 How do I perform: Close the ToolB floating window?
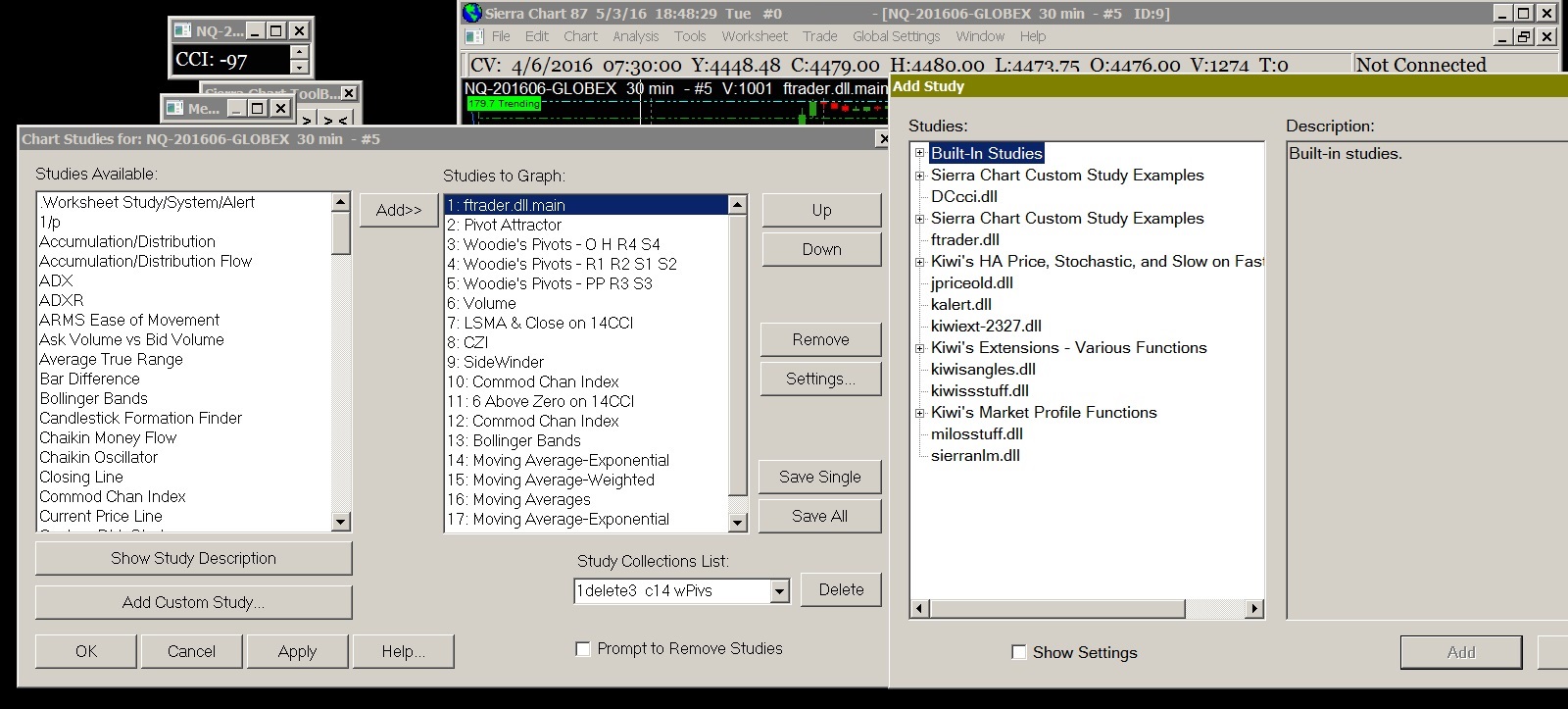point(349,93)
